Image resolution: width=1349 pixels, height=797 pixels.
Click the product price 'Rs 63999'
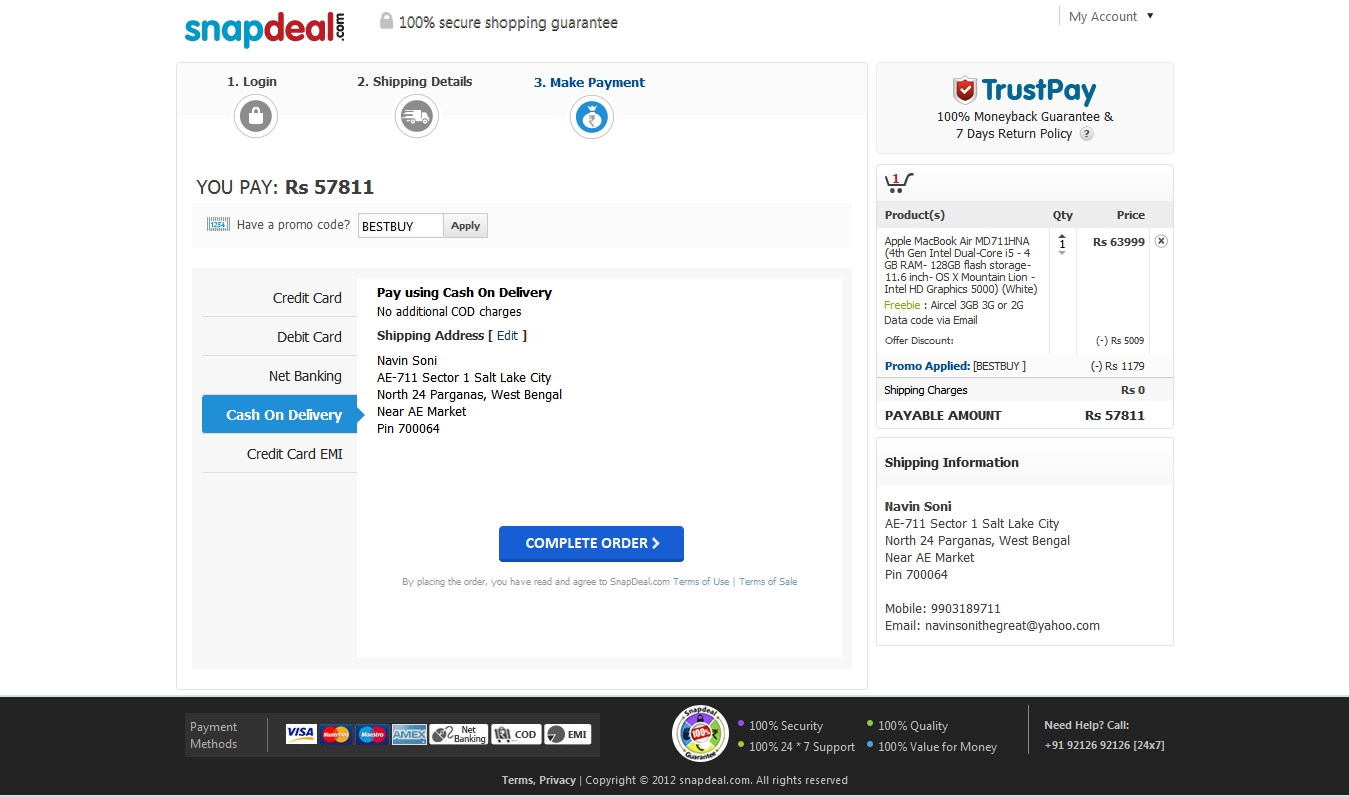pyautogui.click(x=1119, y=242)
